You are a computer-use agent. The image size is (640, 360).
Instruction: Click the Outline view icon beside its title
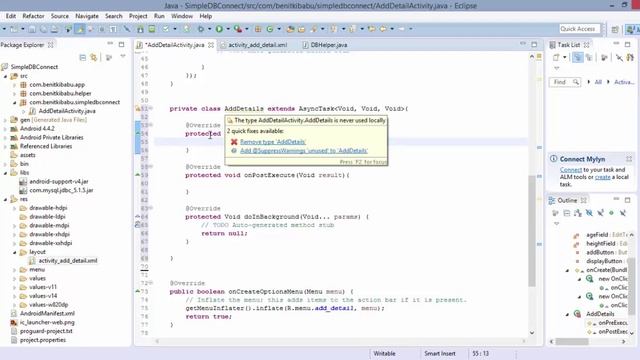[552, 200]
